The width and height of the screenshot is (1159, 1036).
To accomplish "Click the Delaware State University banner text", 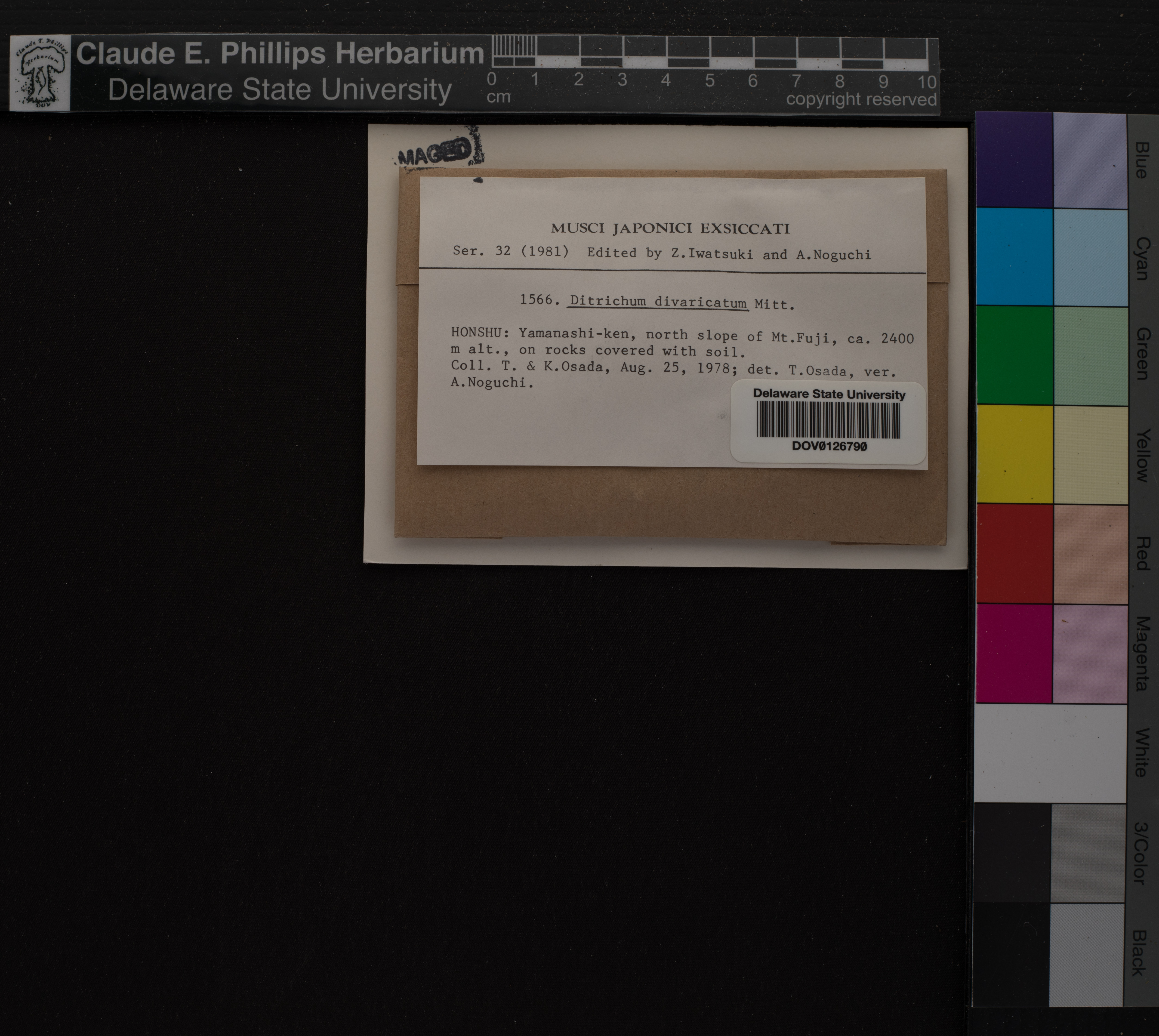I will (x=280, y=90).
